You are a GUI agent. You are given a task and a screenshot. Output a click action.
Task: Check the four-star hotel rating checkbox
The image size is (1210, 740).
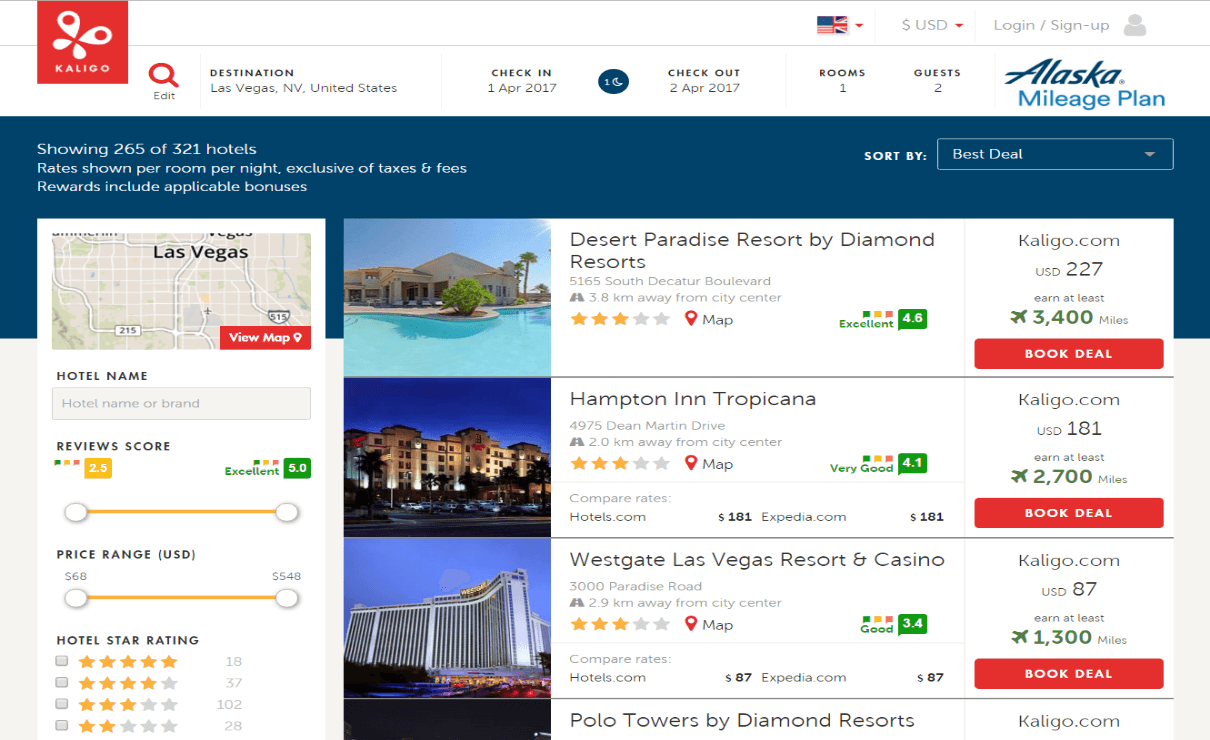point(62,683)
